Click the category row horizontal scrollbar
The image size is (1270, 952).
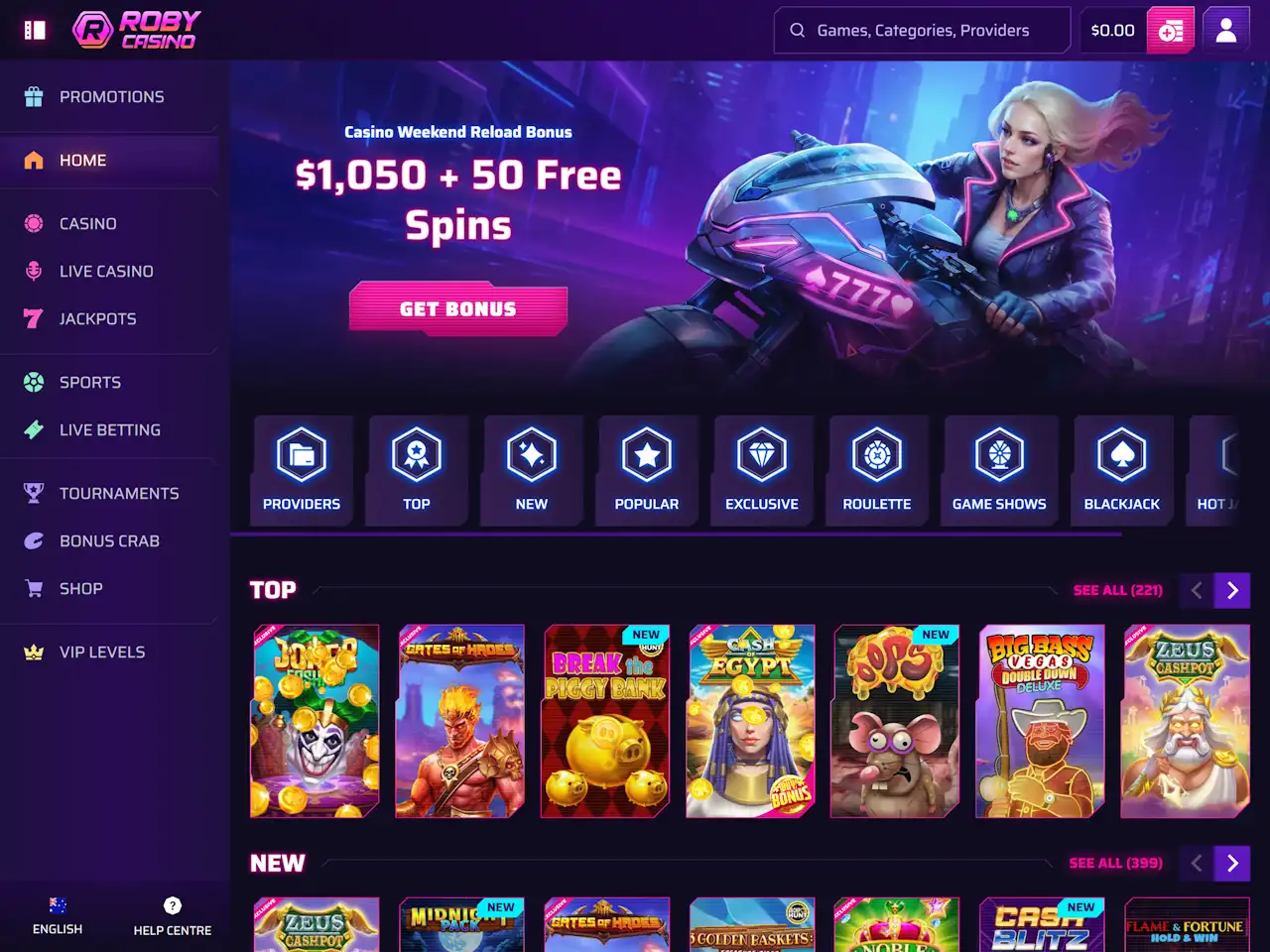676,534
